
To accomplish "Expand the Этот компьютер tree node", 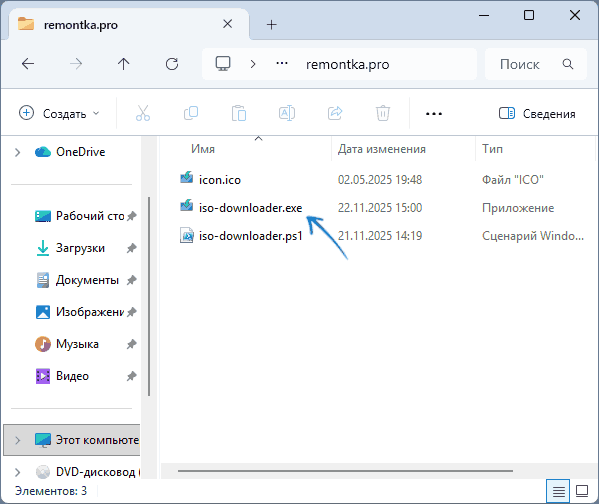I will click(17, 440).
